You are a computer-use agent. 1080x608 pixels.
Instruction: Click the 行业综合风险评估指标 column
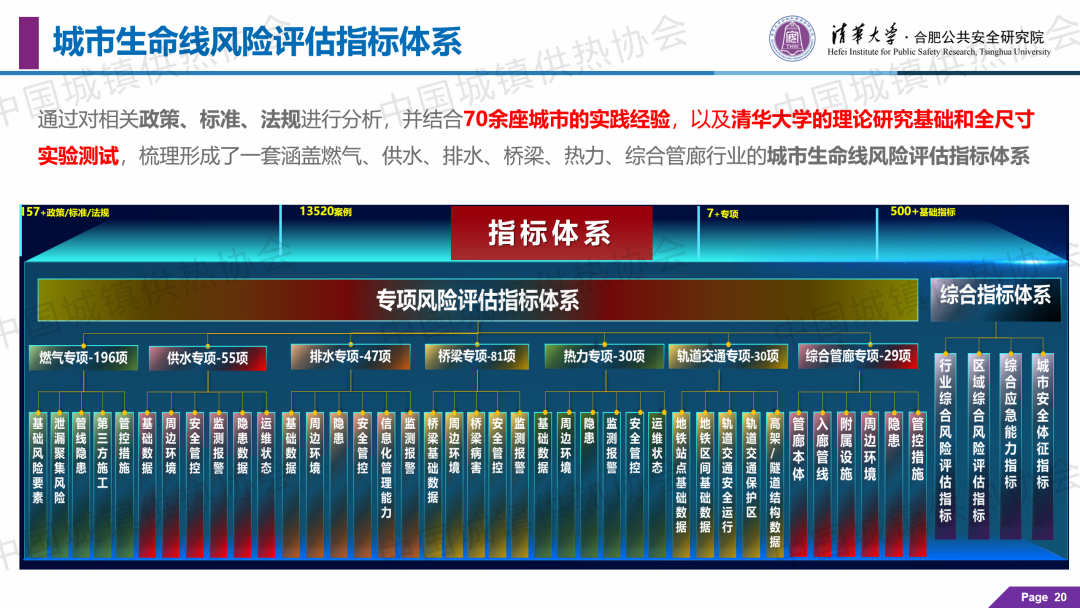945,442
